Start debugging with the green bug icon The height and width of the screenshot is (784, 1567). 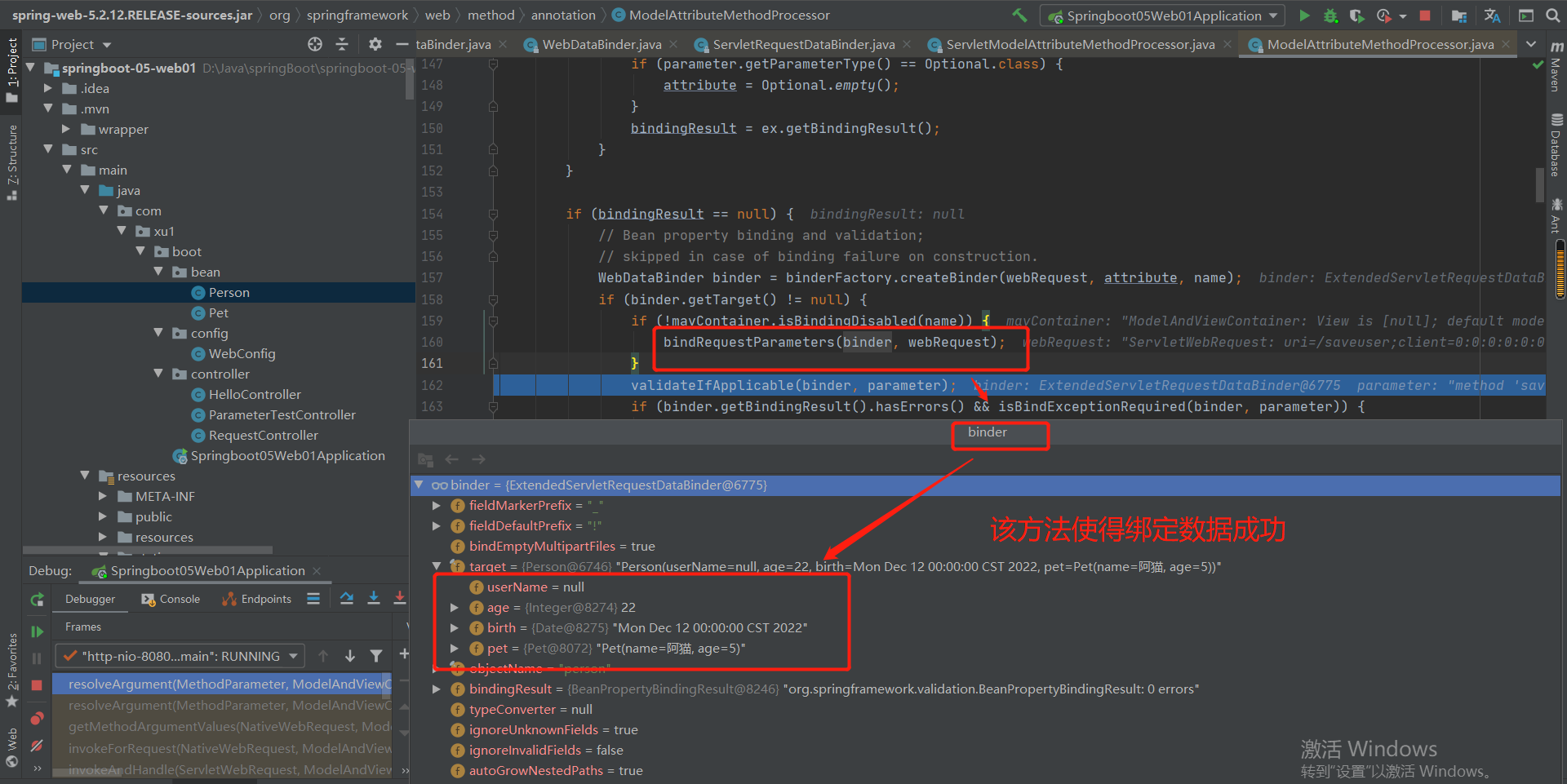(x=1330, y=16)
